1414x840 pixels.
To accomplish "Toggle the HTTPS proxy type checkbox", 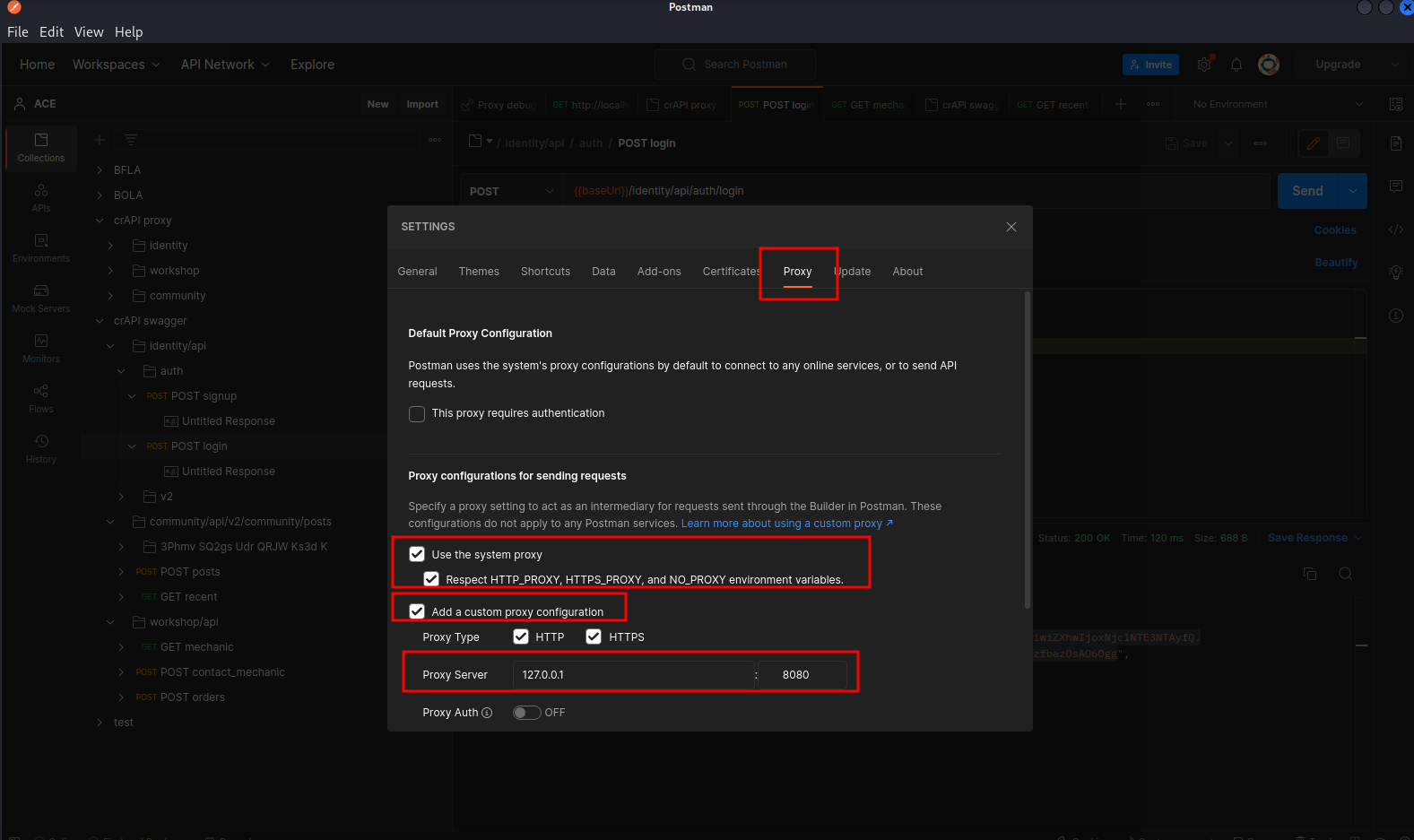I will coord(594,636).
